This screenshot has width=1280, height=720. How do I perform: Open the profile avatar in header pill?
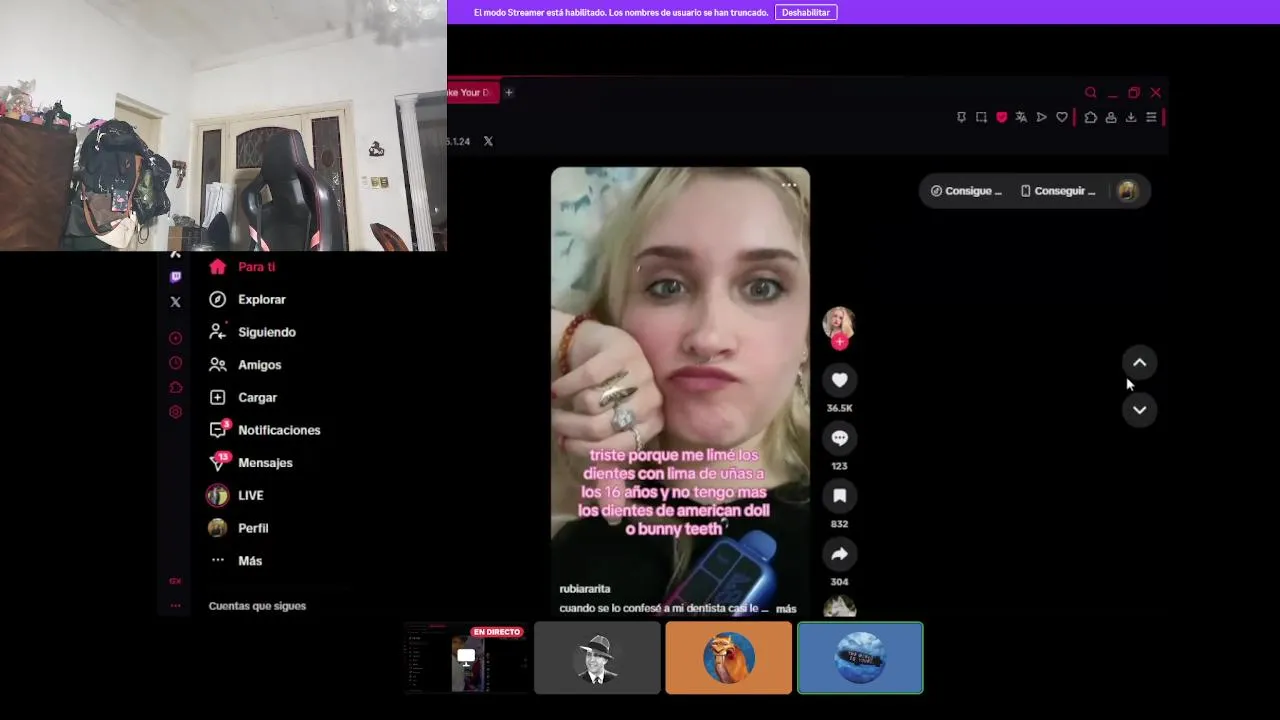coord(1127,191)
